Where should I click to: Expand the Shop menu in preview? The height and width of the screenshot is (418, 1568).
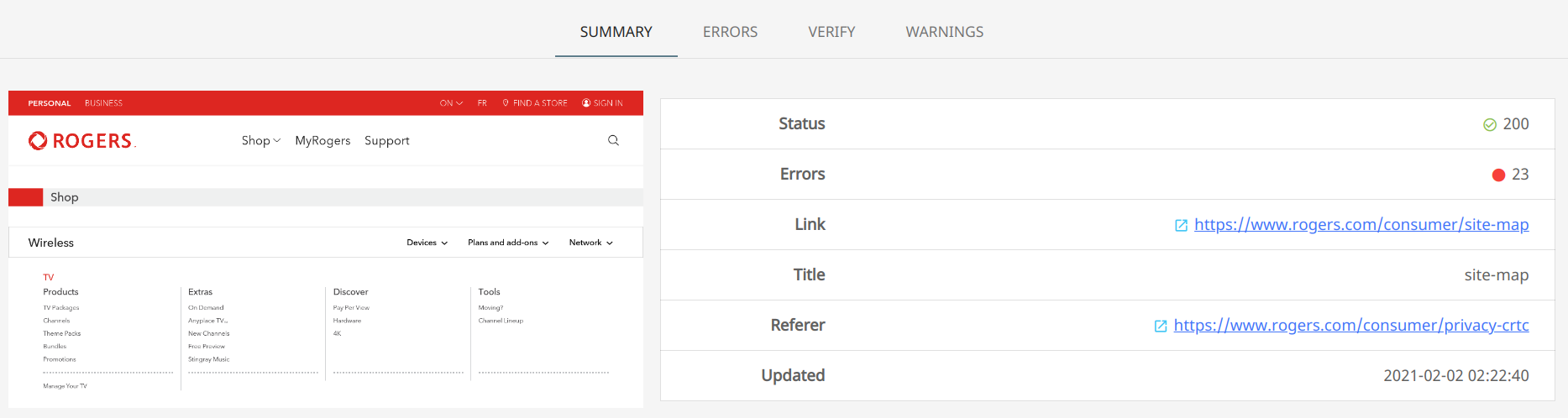coord(261,140)
